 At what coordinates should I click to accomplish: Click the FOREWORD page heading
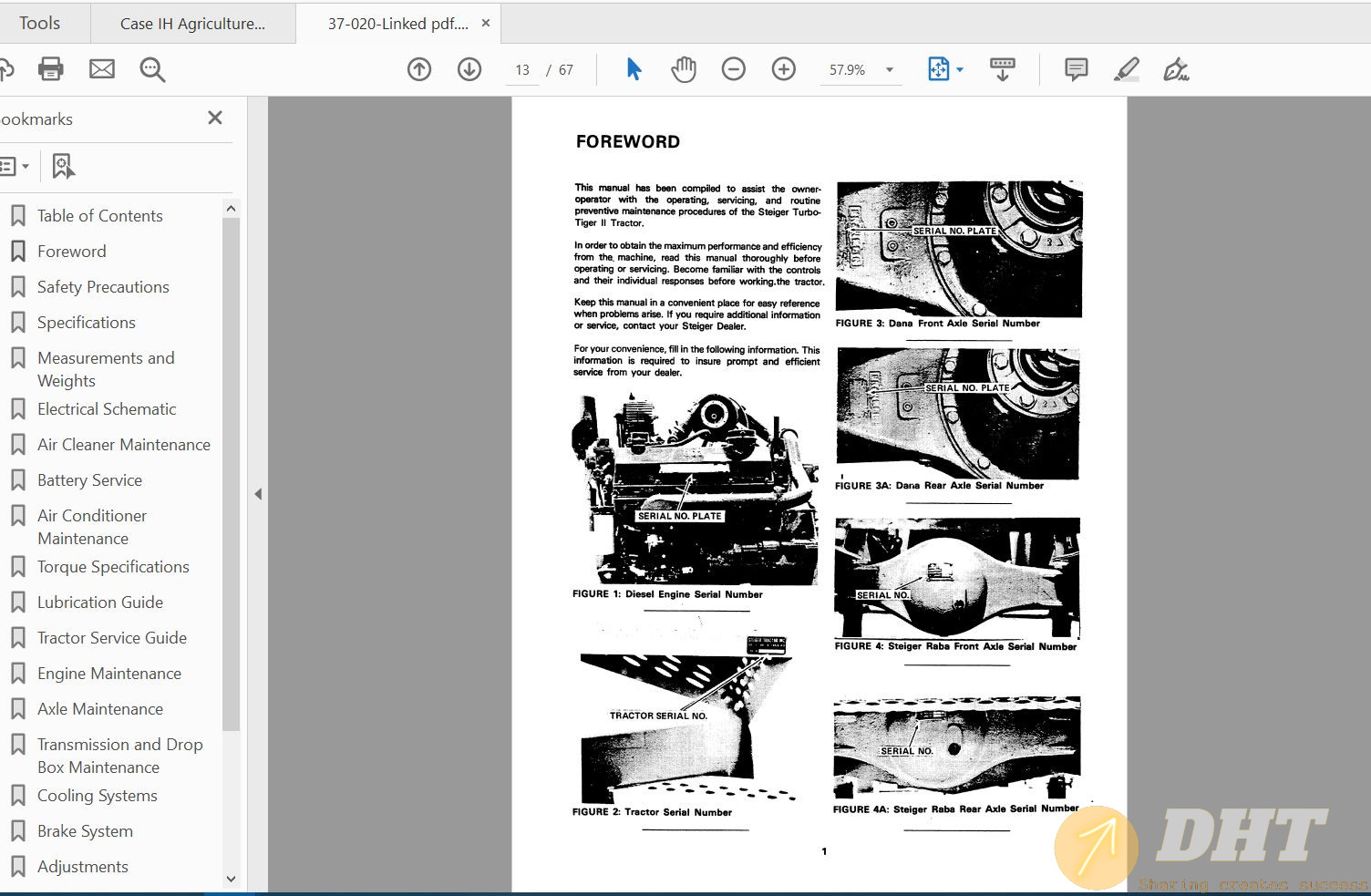point(628,141)
